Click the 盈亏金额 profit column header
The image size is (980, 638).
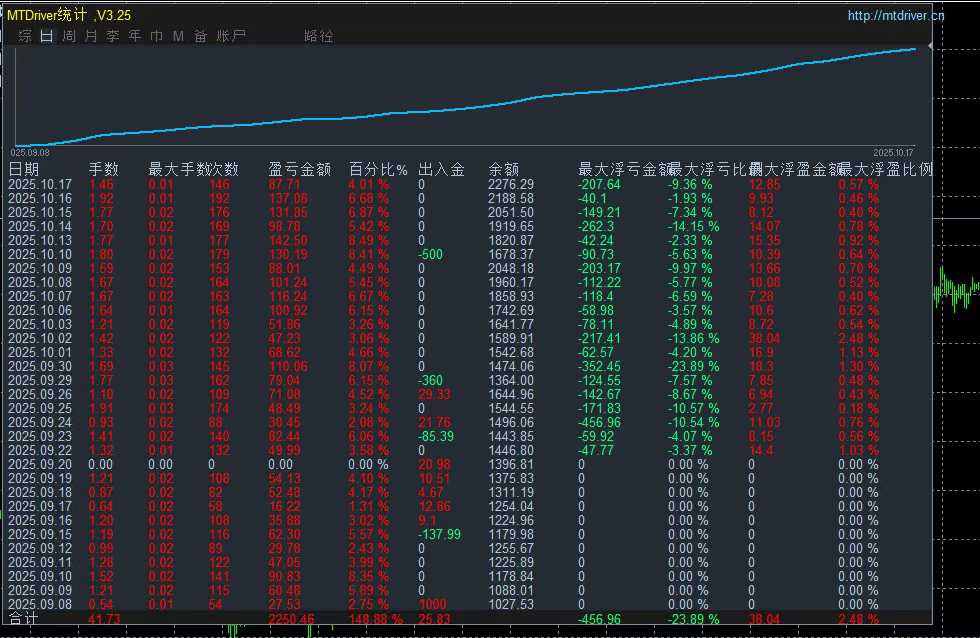(x=300, y=169)
